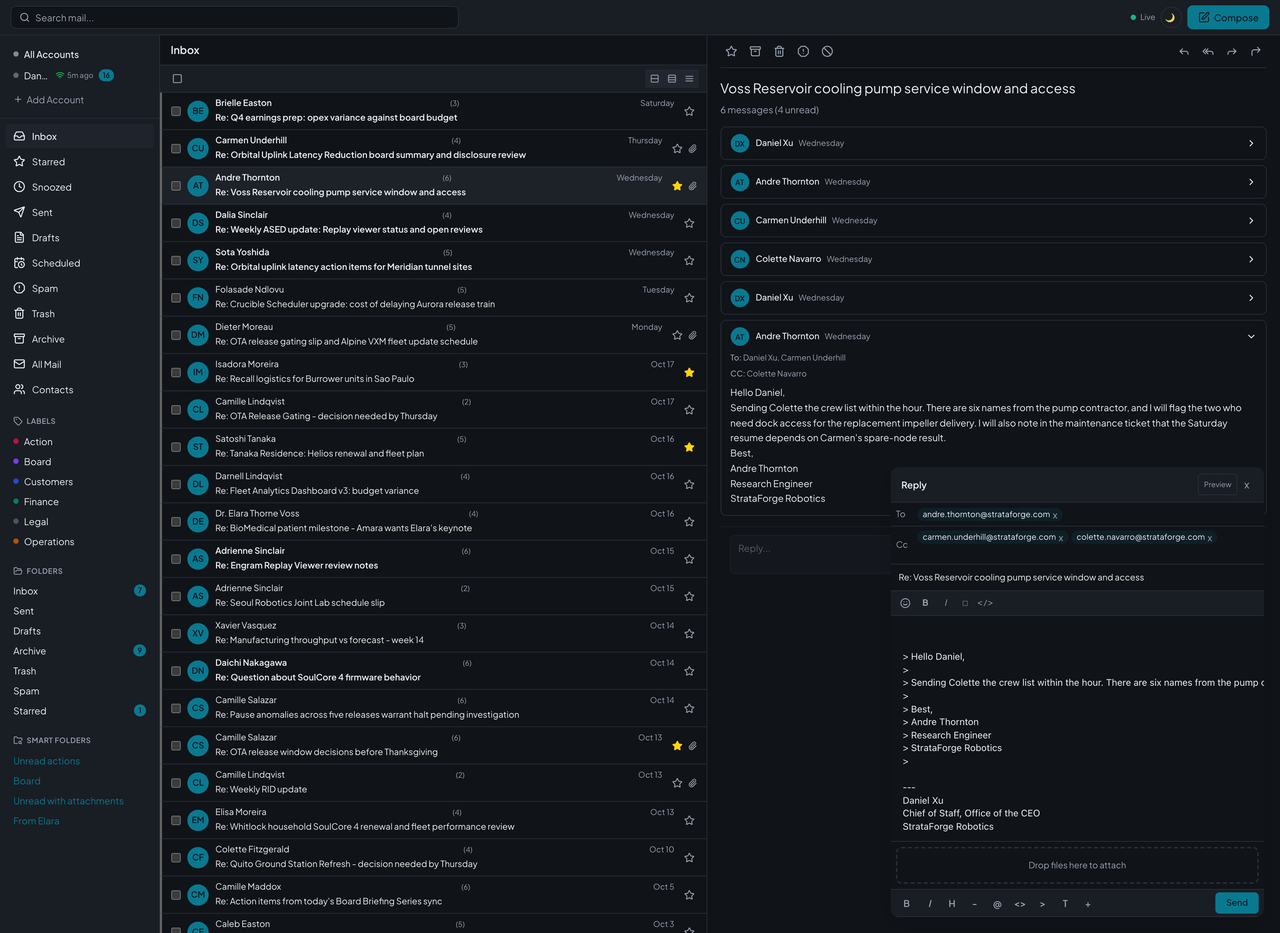Expand Carmen Underhill's message in thread

pos(993,220)
